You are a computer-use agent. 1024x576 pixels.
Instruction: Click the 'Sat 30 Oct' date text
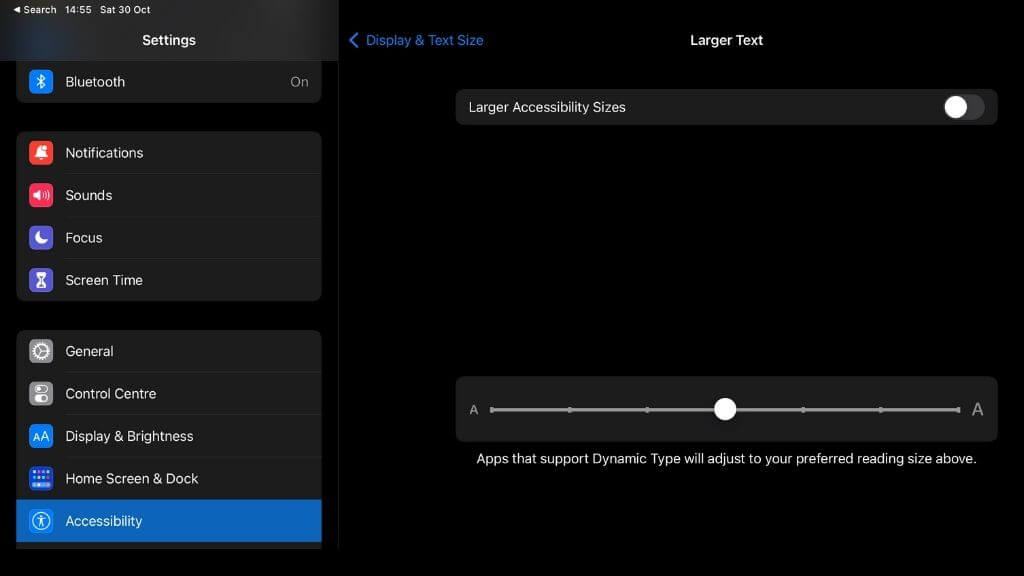[125, 10]
